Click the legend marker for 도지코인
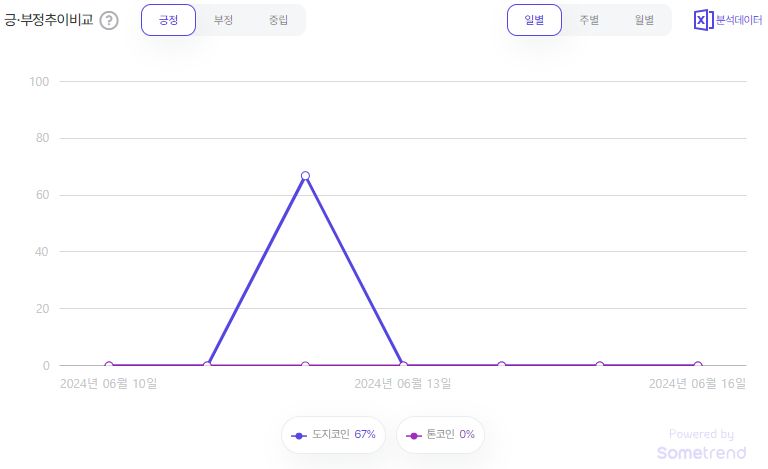This screenshot has width=768, height=469. tap(299, 435)
